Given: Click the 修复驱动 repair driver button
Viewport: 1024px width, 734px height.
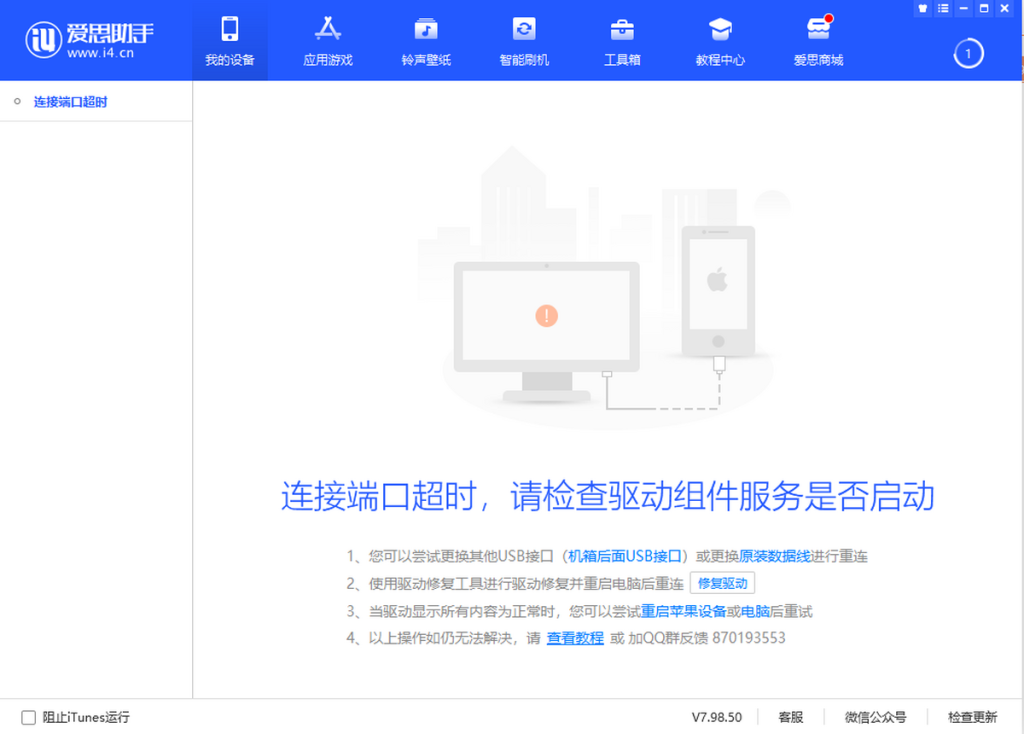Looking at the screenshot, I should tap(722, 583).
